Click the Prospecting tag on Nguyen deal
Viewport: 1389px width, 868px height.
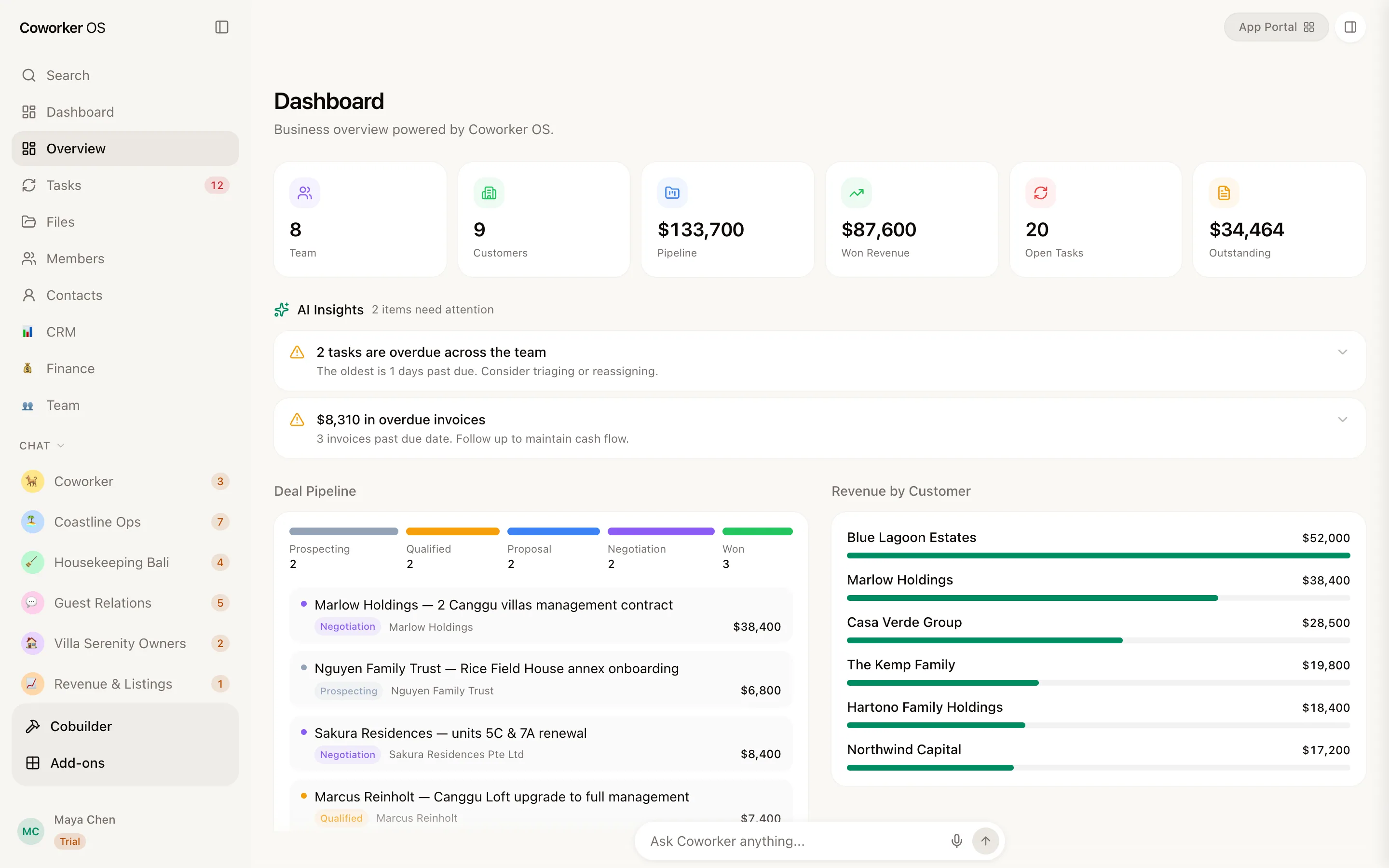348,691
